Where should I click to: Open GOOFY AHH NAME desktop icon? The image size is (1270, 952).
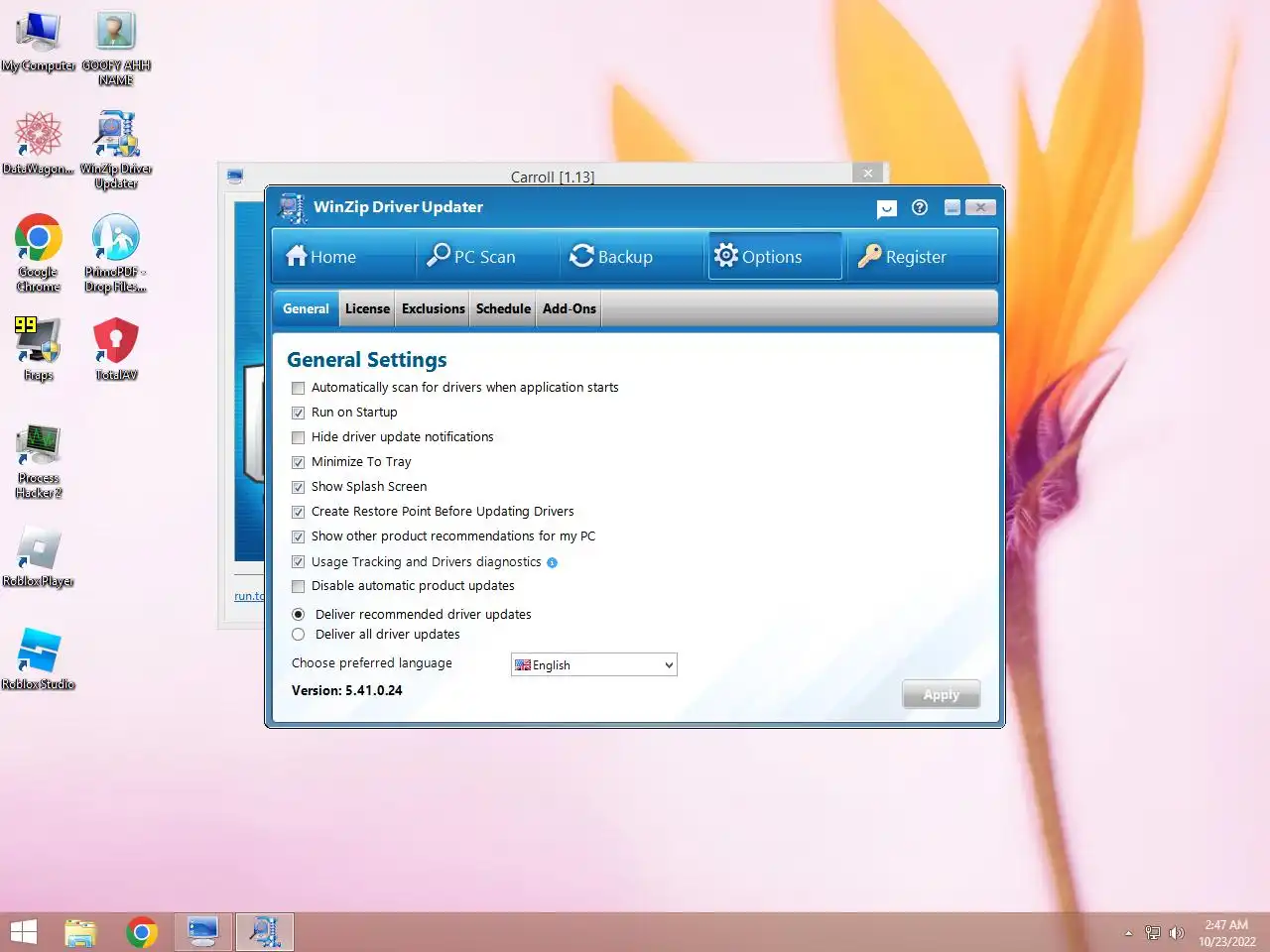point(116,48)
